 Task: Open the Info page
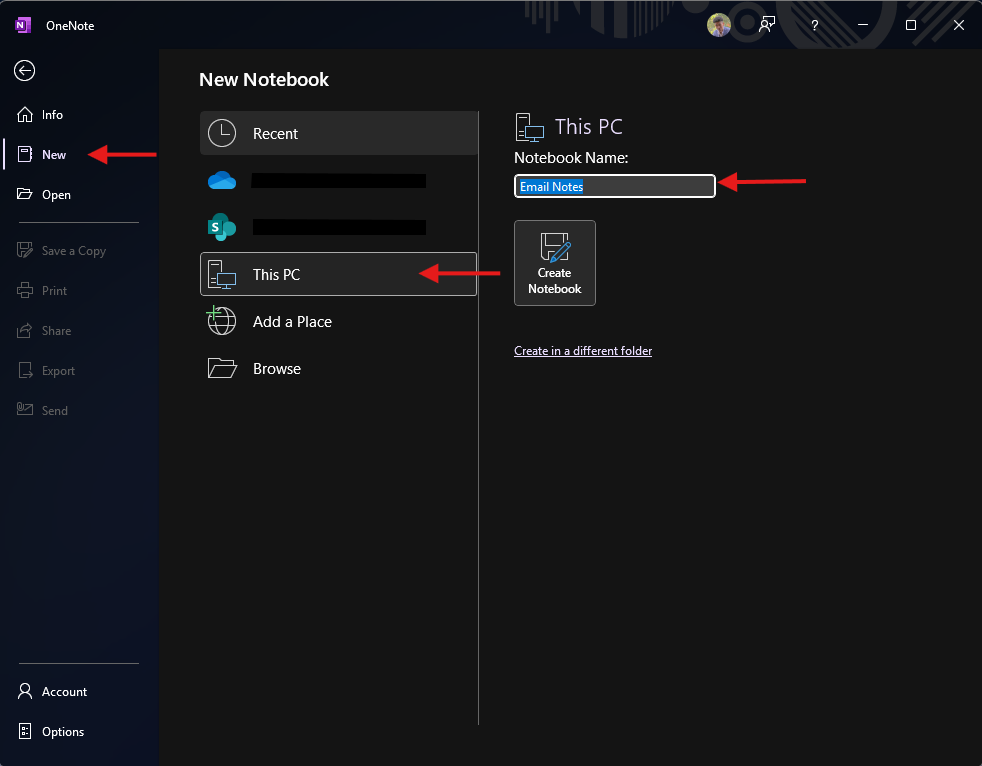pos(52,115)
